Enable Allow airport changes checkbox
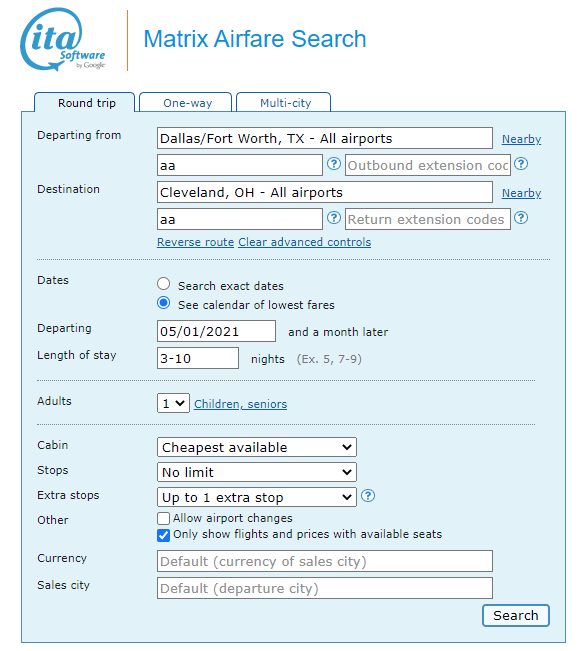 [163, 518]
